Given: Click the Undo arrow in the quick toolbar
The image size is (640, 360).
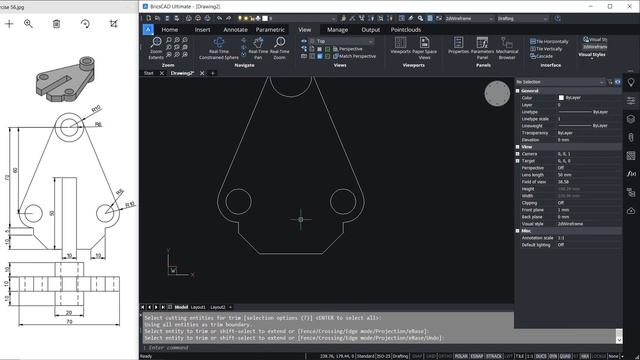Looking at the screenshot, I should (x=219, y=18).
